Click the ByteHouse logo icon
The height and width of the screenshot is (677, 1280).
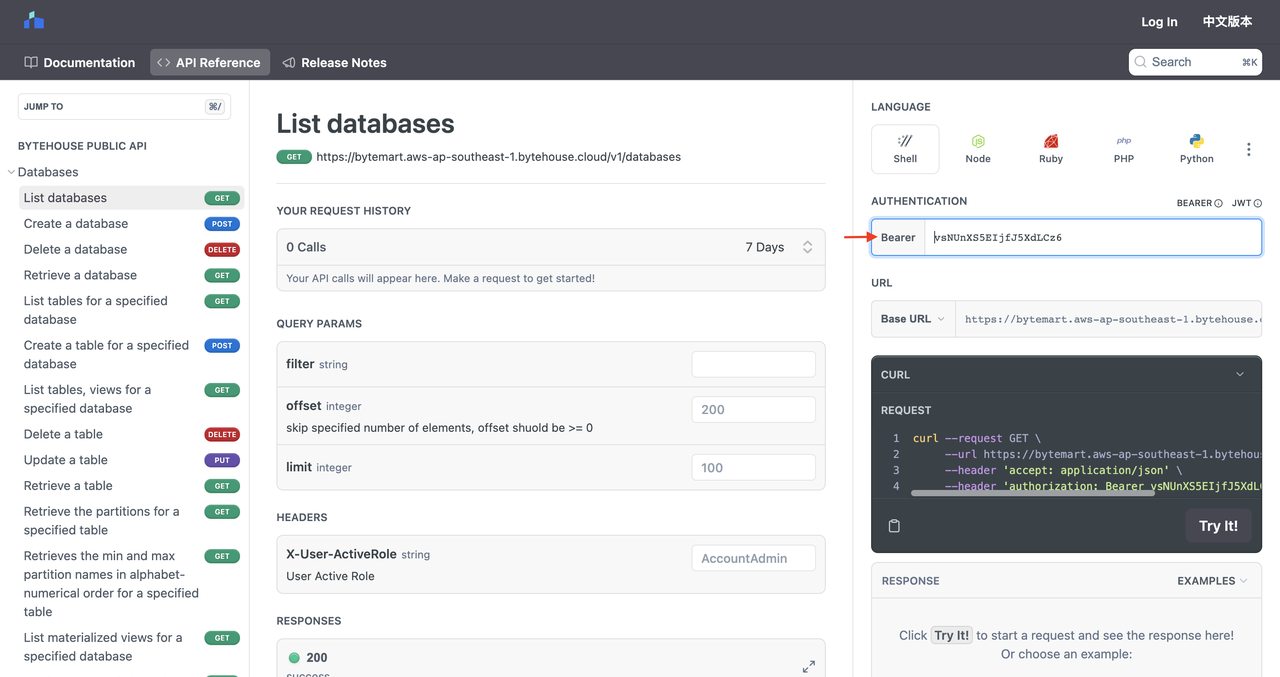coord(34,20)
